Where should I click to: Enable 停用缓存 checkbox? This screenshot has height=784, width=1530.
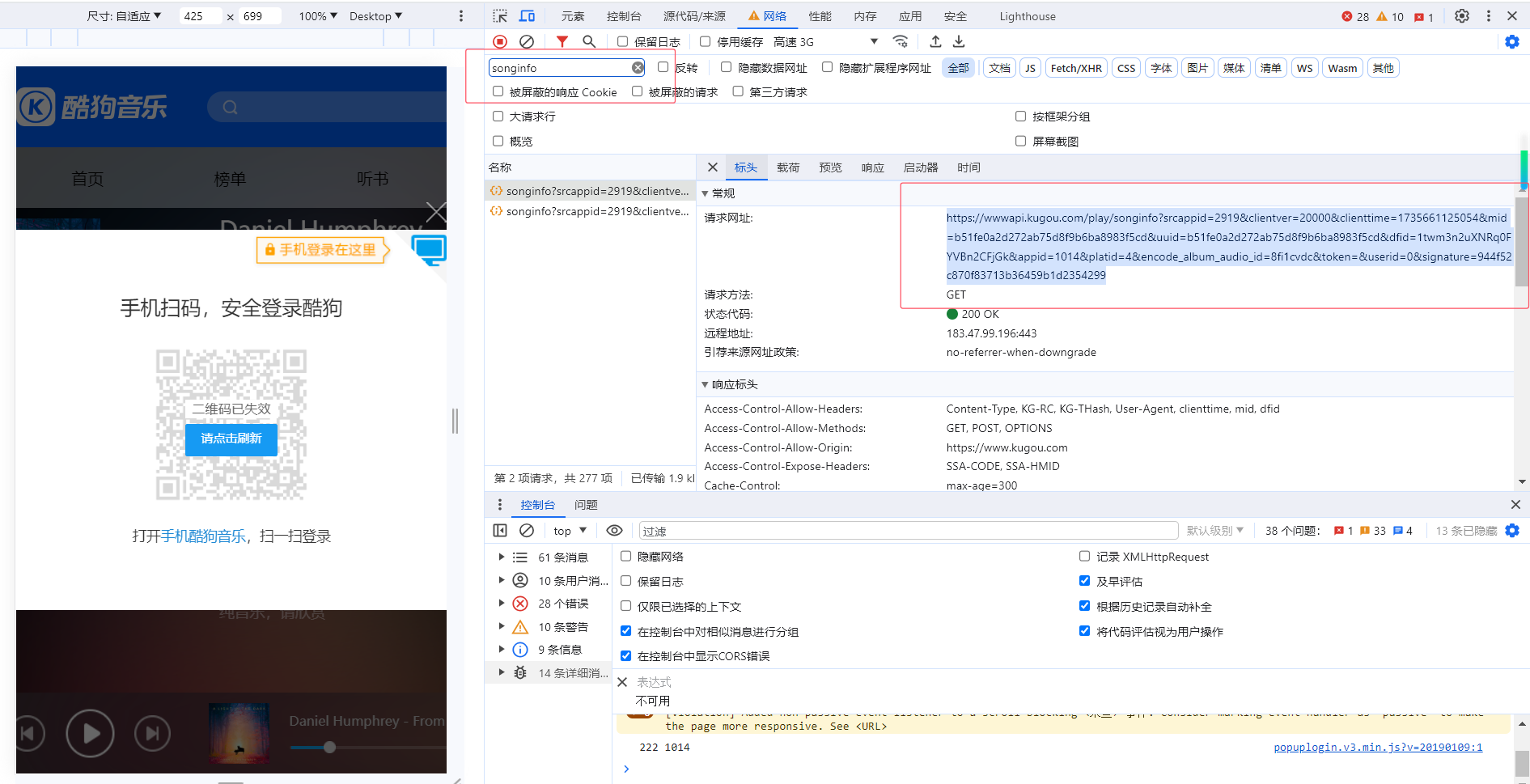705,41
